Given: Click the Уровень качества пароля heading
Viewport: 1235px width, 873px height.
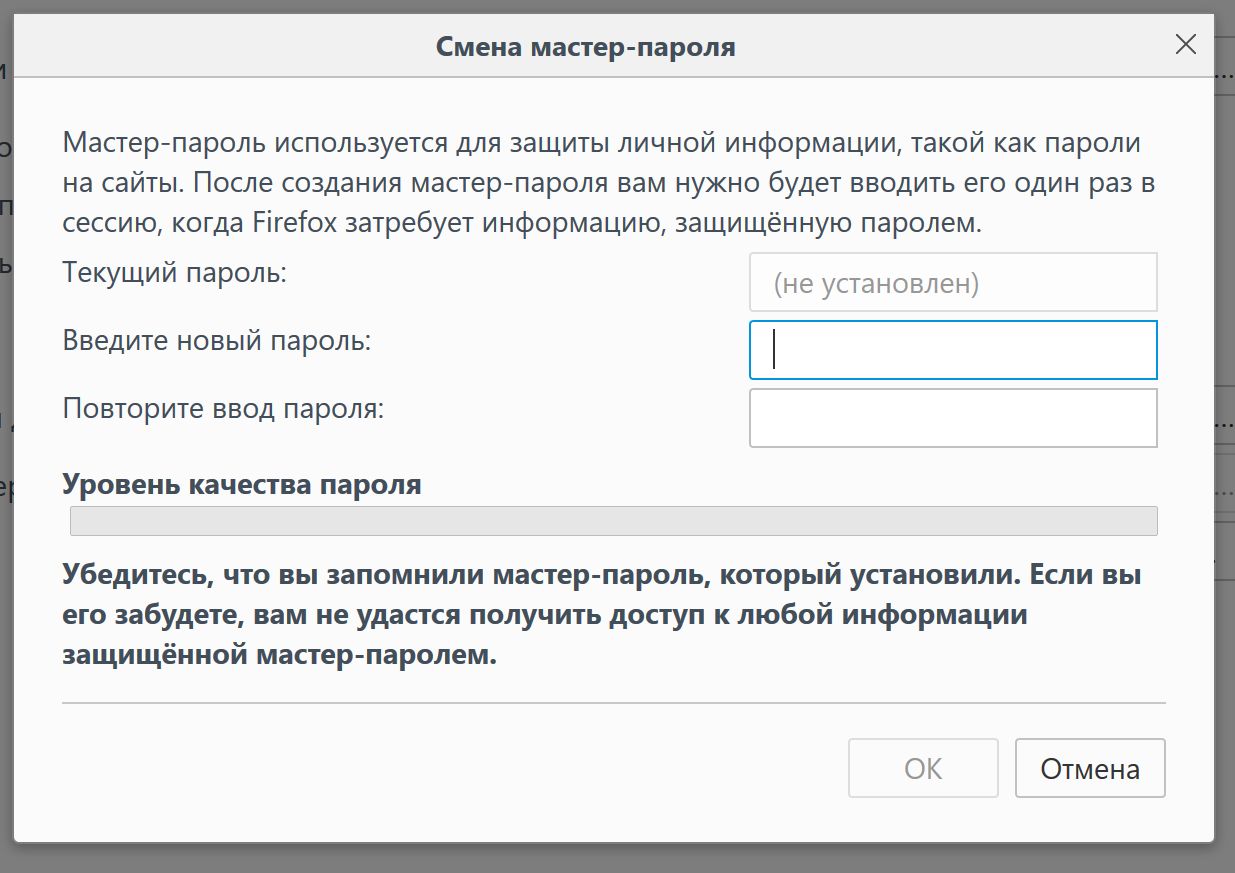Looking at the screenshot, I should tap(242, 485).
